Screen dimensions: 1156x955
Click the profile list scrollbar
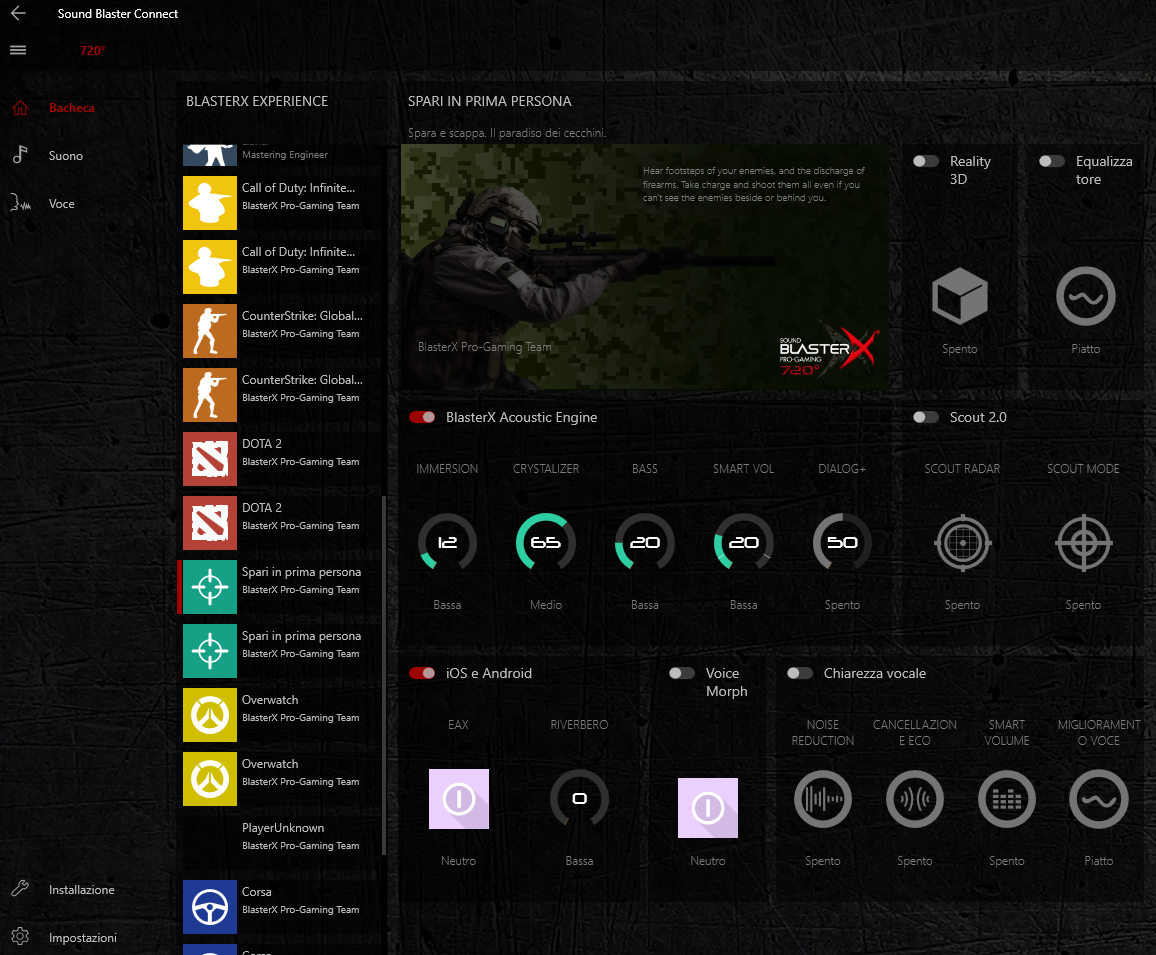point(383,676)
